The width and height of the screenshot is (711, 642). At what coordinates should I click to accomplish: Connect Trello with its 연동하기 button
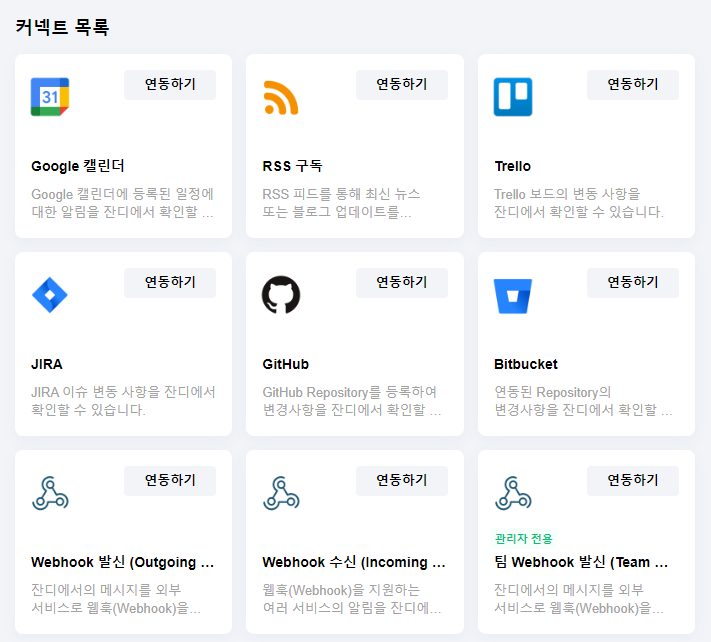click(x=633, y=85)
